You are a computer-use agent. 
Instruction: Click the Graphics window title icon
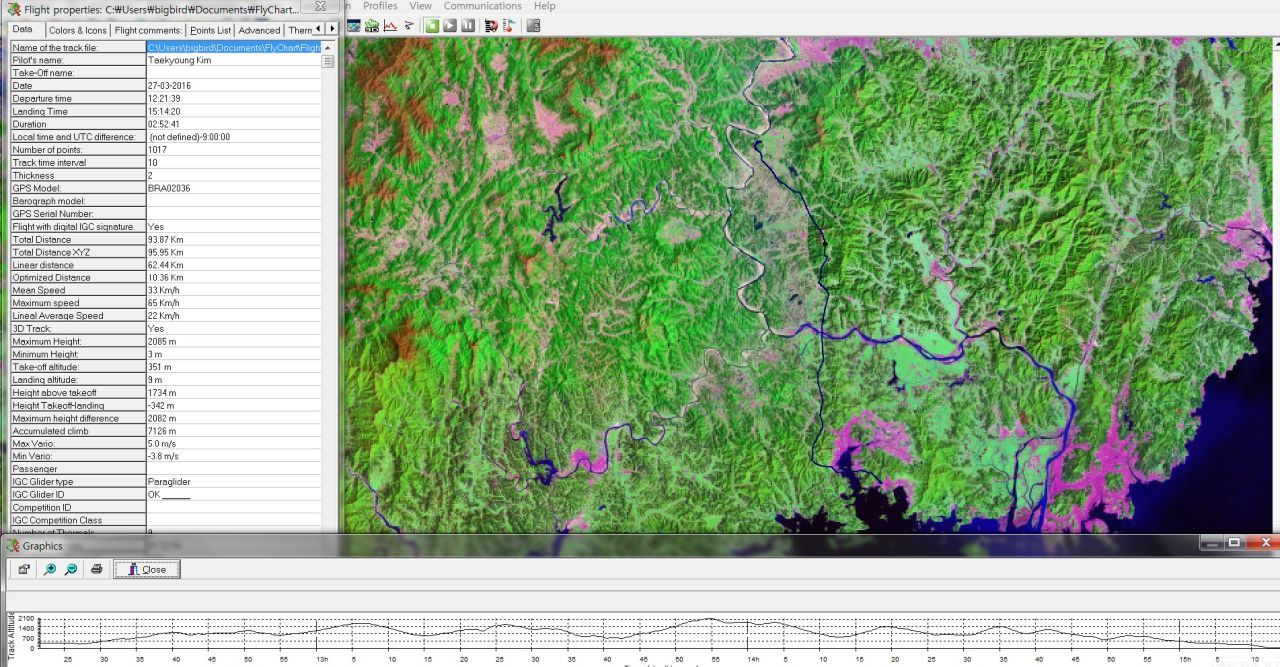[x=12, y=546]
